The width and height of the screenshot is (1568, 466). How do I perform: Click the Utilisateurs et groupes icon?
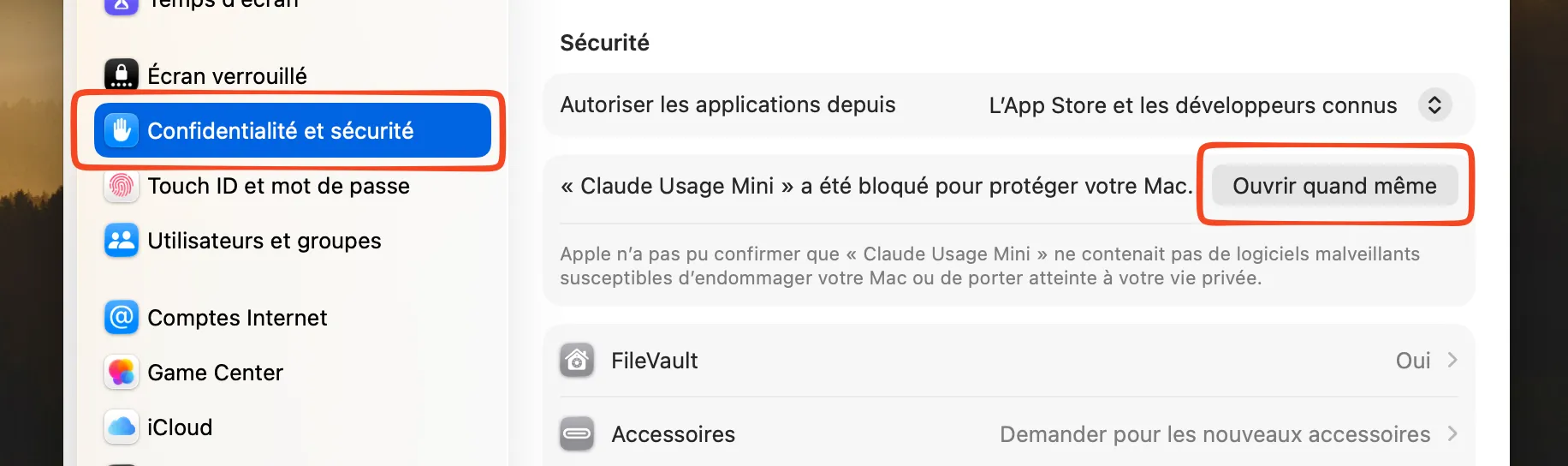[122, 241]
